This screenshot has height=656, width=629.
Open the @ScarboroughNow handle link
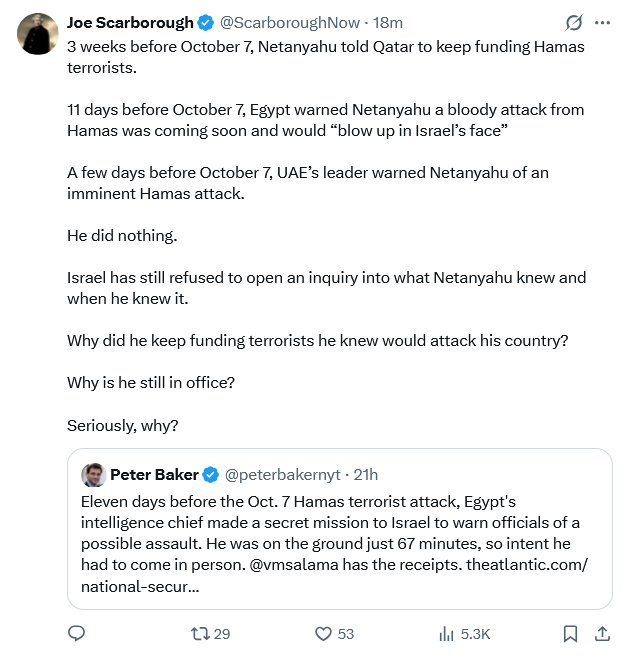coord(290,23)
